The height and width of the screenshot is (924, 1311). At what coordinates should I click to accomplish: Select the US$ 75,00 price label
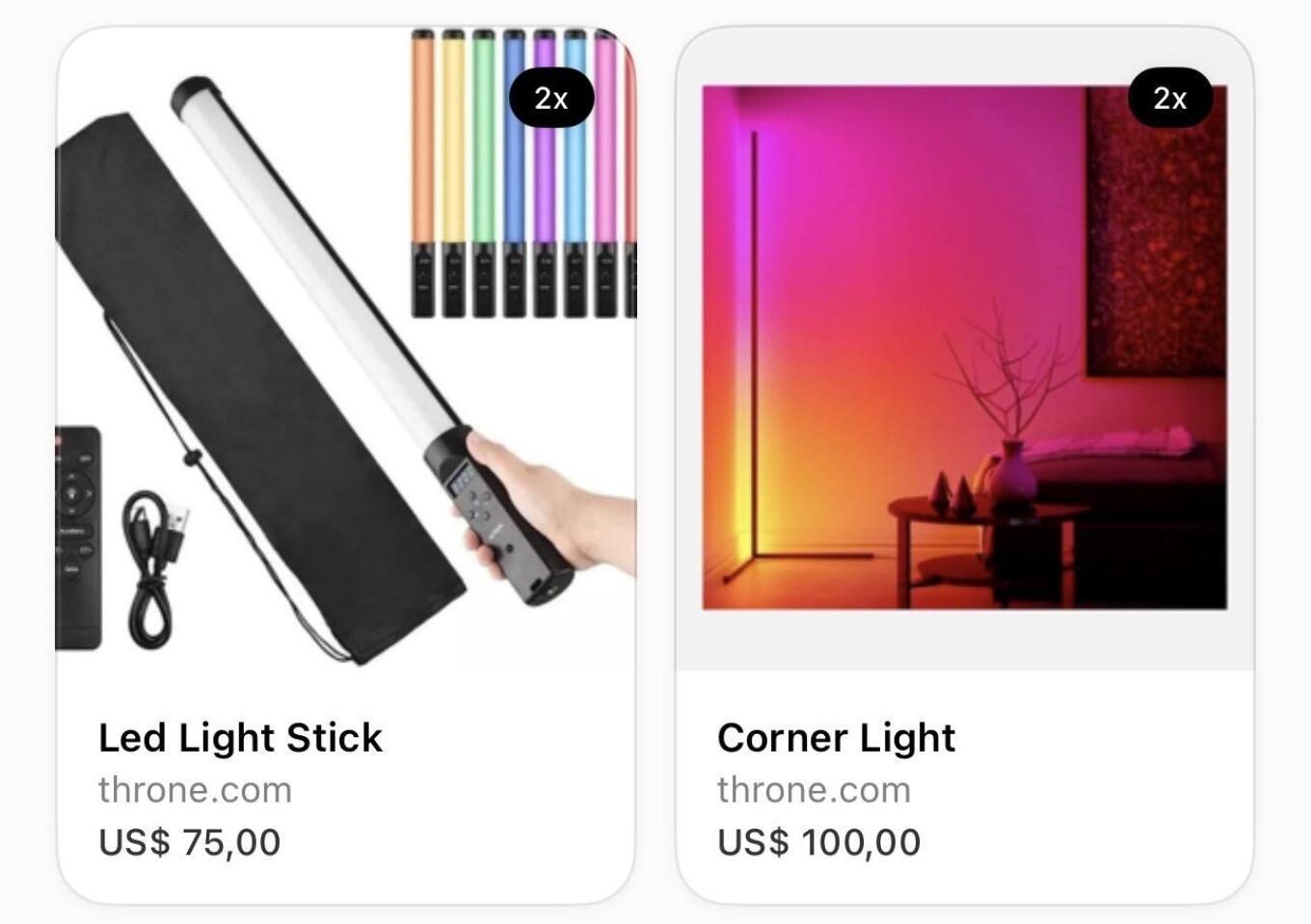189,842
